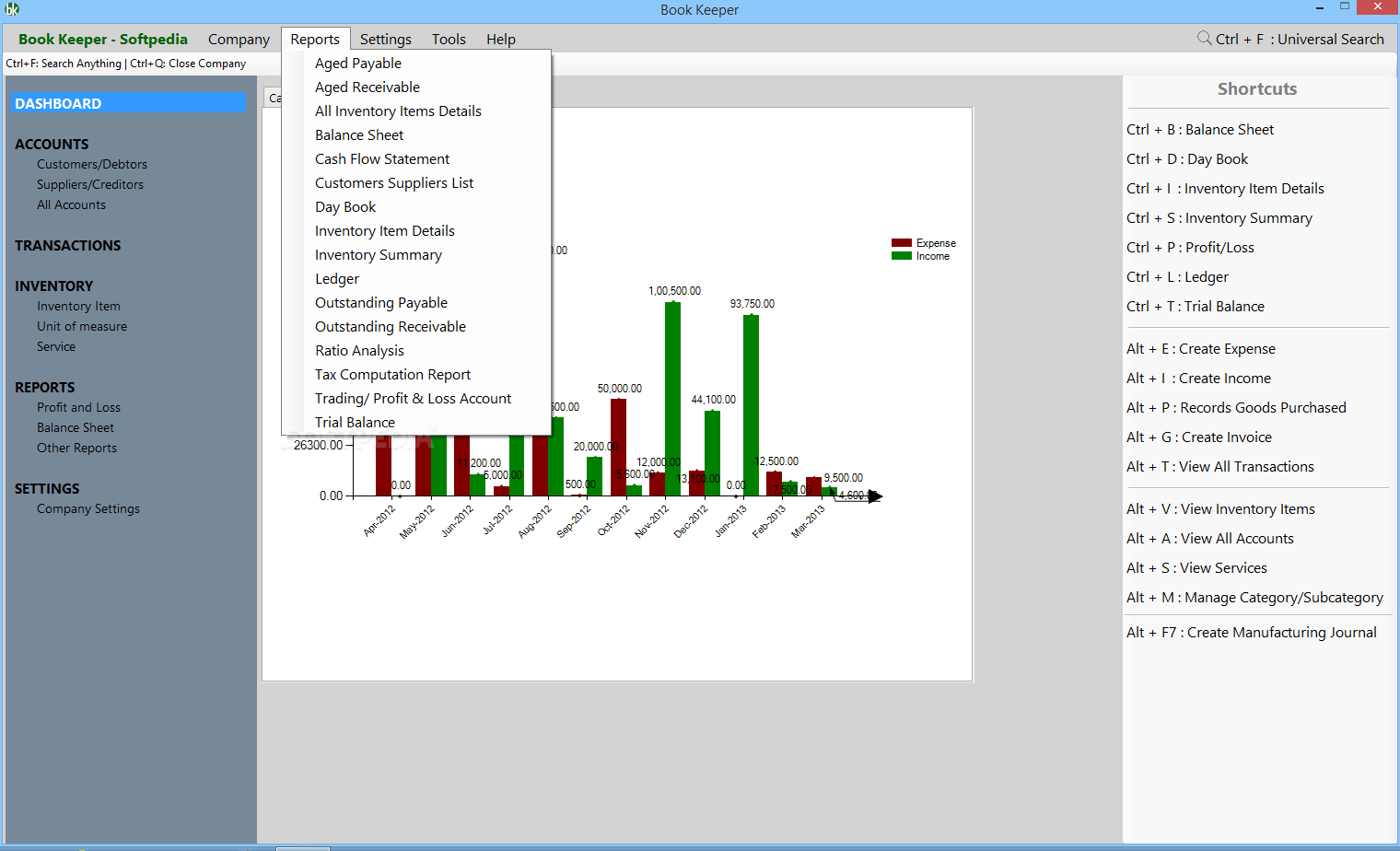1400x851 pixels.
Task: Click the Universal Search magnifier icon
Action: (x=1204, y=38)
